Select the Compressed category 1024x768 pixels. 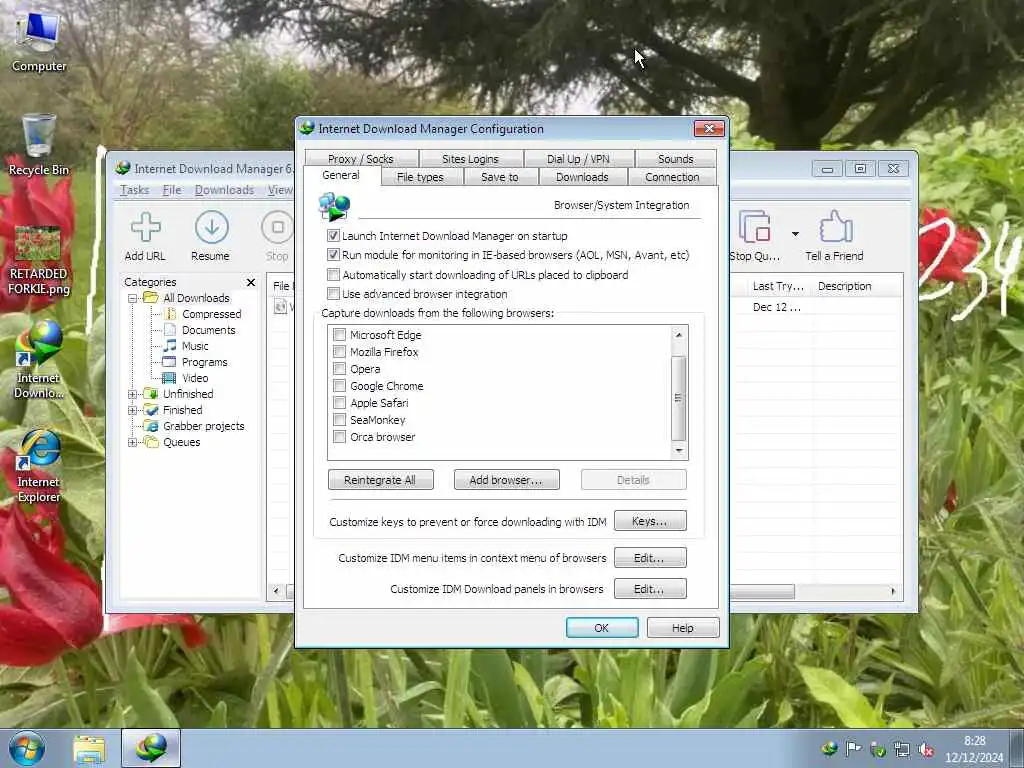211,314
